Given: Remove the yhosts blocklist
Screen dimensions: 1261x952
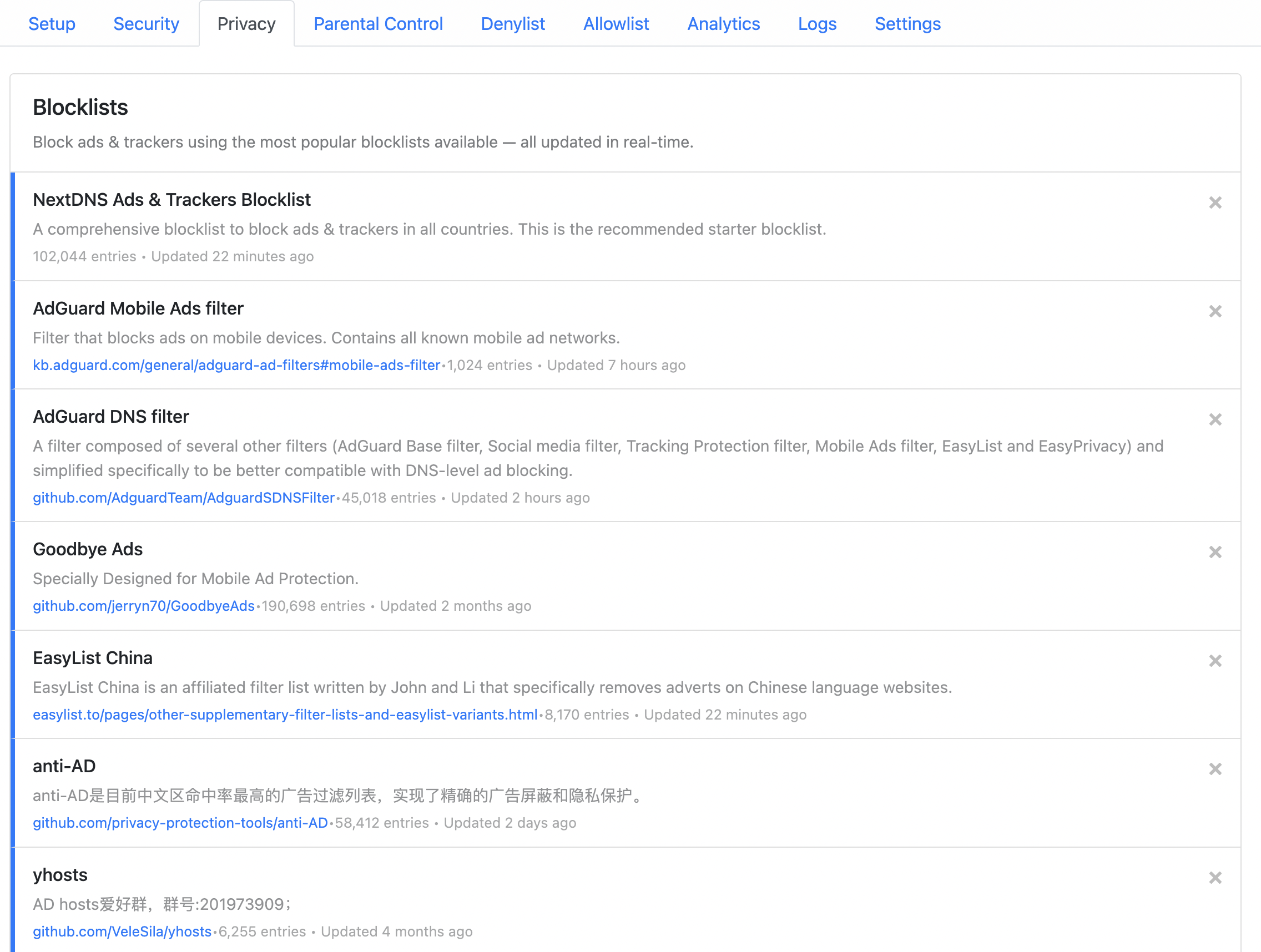Looking at the screenshot, I should [x=1215, y=877].
